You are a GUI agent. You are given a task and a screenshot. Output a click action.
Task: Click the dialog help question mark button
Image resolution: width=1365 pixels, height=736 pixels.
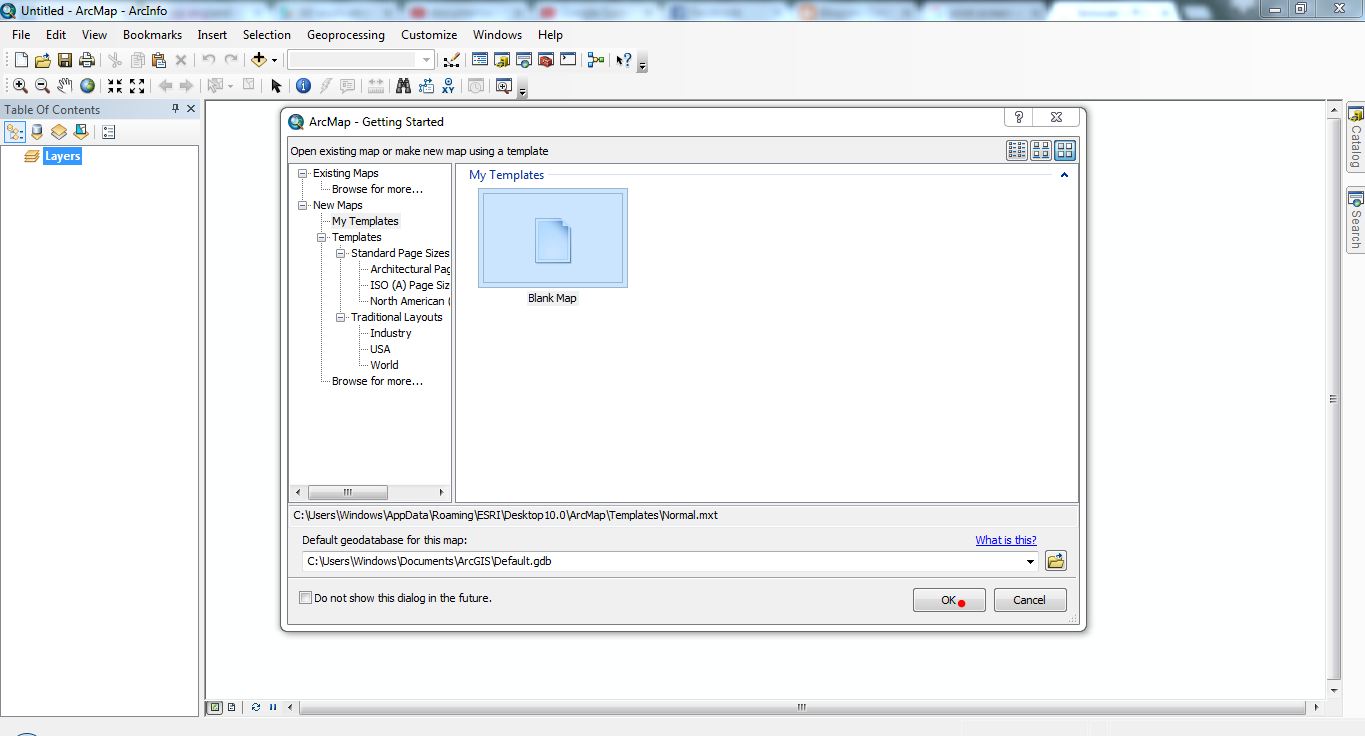click(1018, 117)
